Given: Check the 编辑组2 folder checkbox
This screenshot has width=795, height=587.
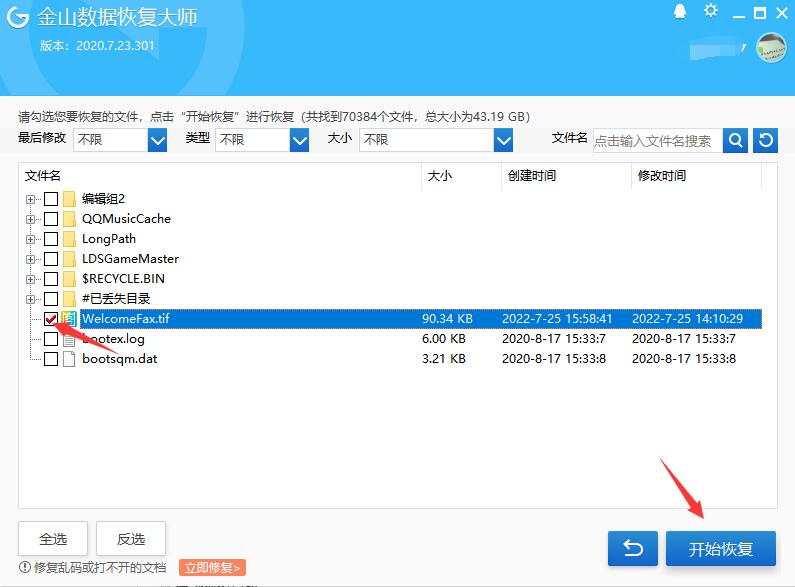Looking at the screenshot, I should point(51,199).
